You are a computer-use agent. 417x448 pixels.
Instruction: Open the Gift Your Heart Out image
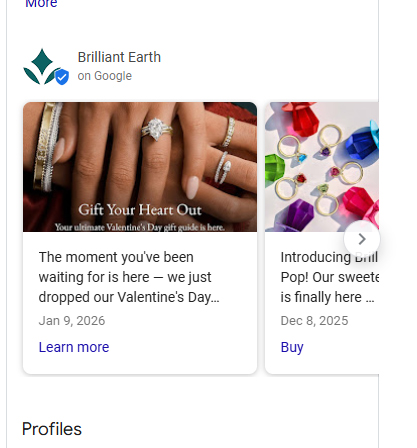coord(140,167)
